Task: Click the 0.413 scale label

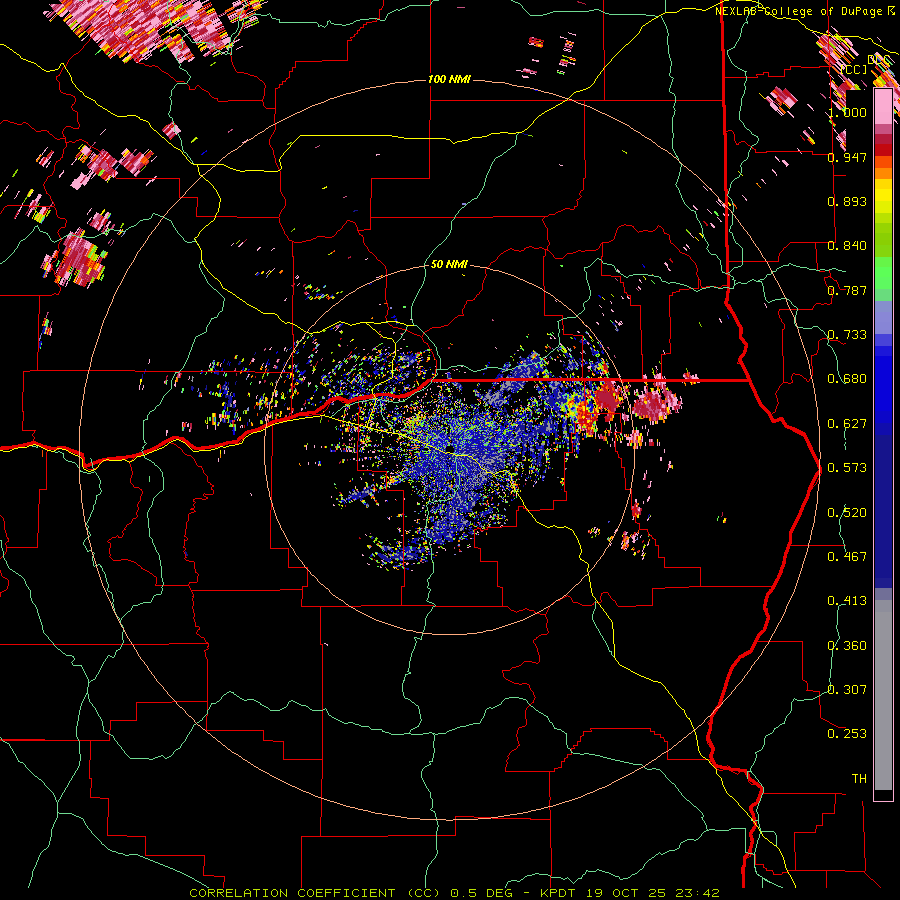Action: pyautogui.click(x=847, y=601)
